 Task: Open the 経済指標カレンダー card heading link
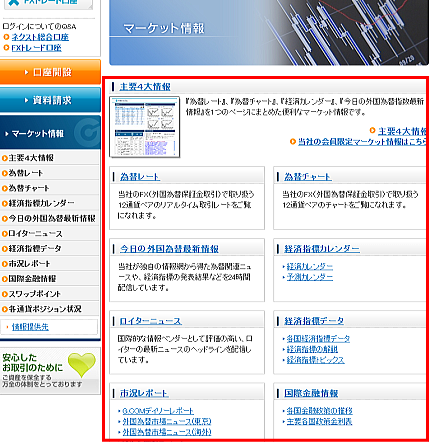[322, 249]
